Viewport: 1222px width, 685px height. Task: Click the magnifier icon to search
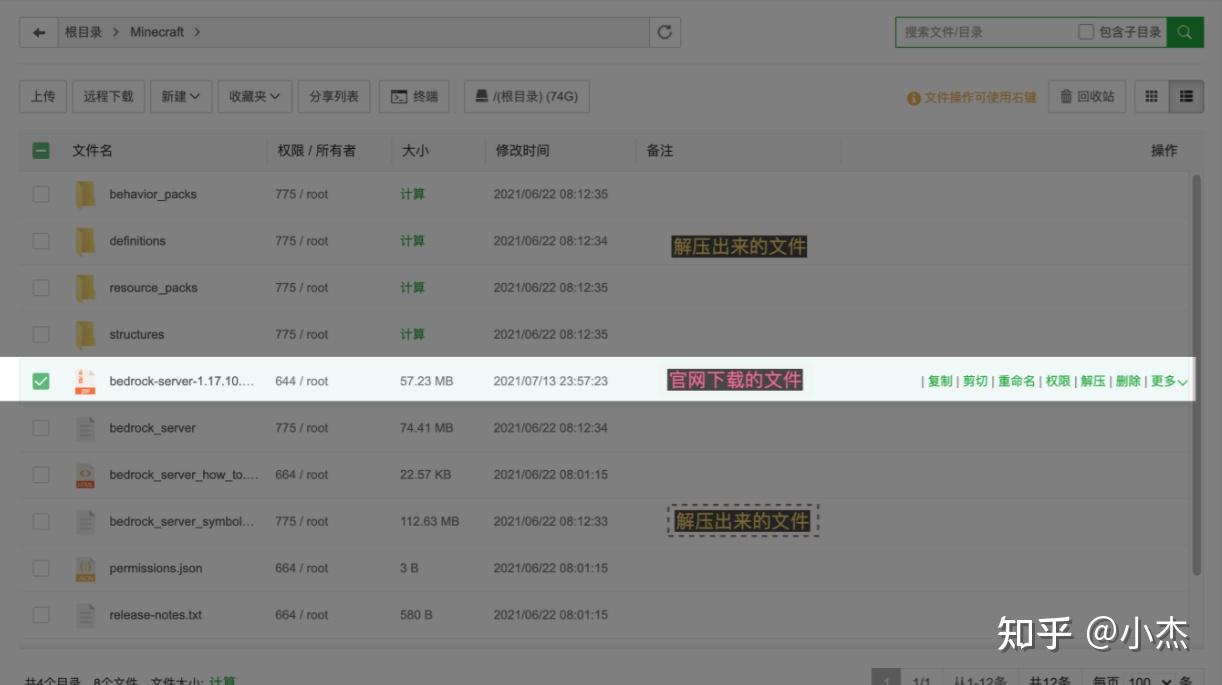[1185, 31]
